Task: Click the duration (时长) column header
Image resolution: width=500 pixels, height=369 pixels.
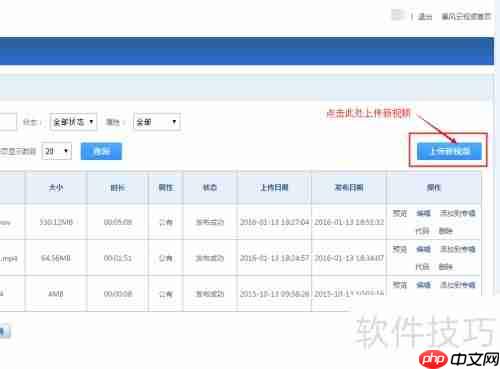Action: point(117,188)
